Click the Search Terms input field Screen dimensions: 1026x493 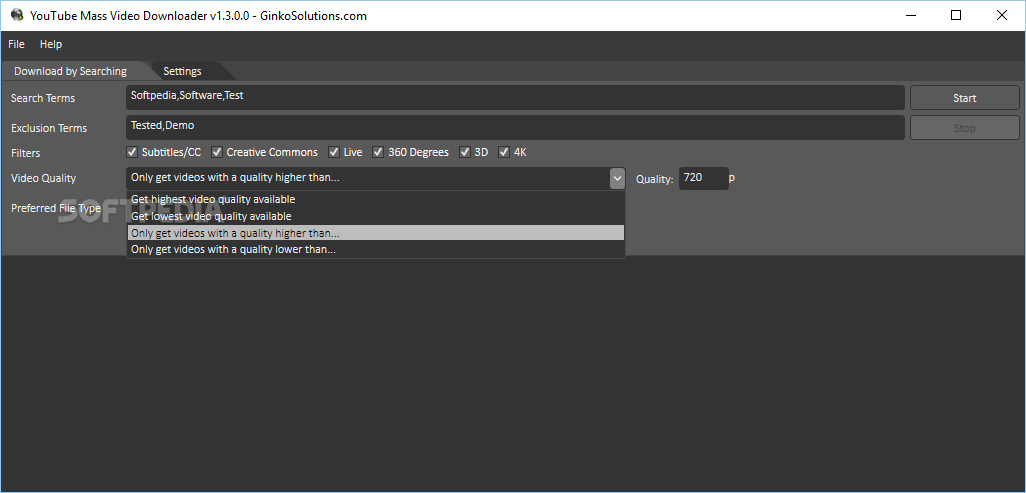coord(515,98)
